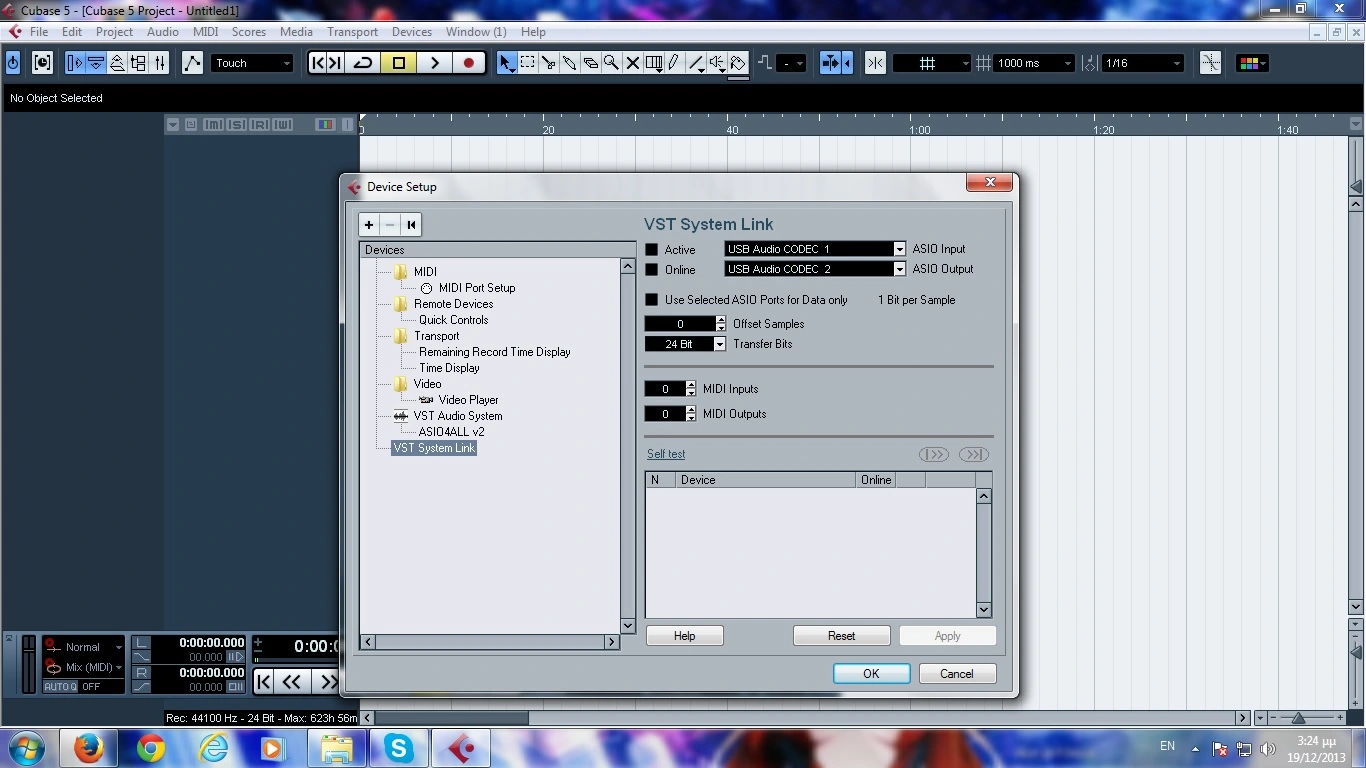Open the Normal record mode dropdown
Viewport: 1366px width, 768px height.
click(84, 647)
